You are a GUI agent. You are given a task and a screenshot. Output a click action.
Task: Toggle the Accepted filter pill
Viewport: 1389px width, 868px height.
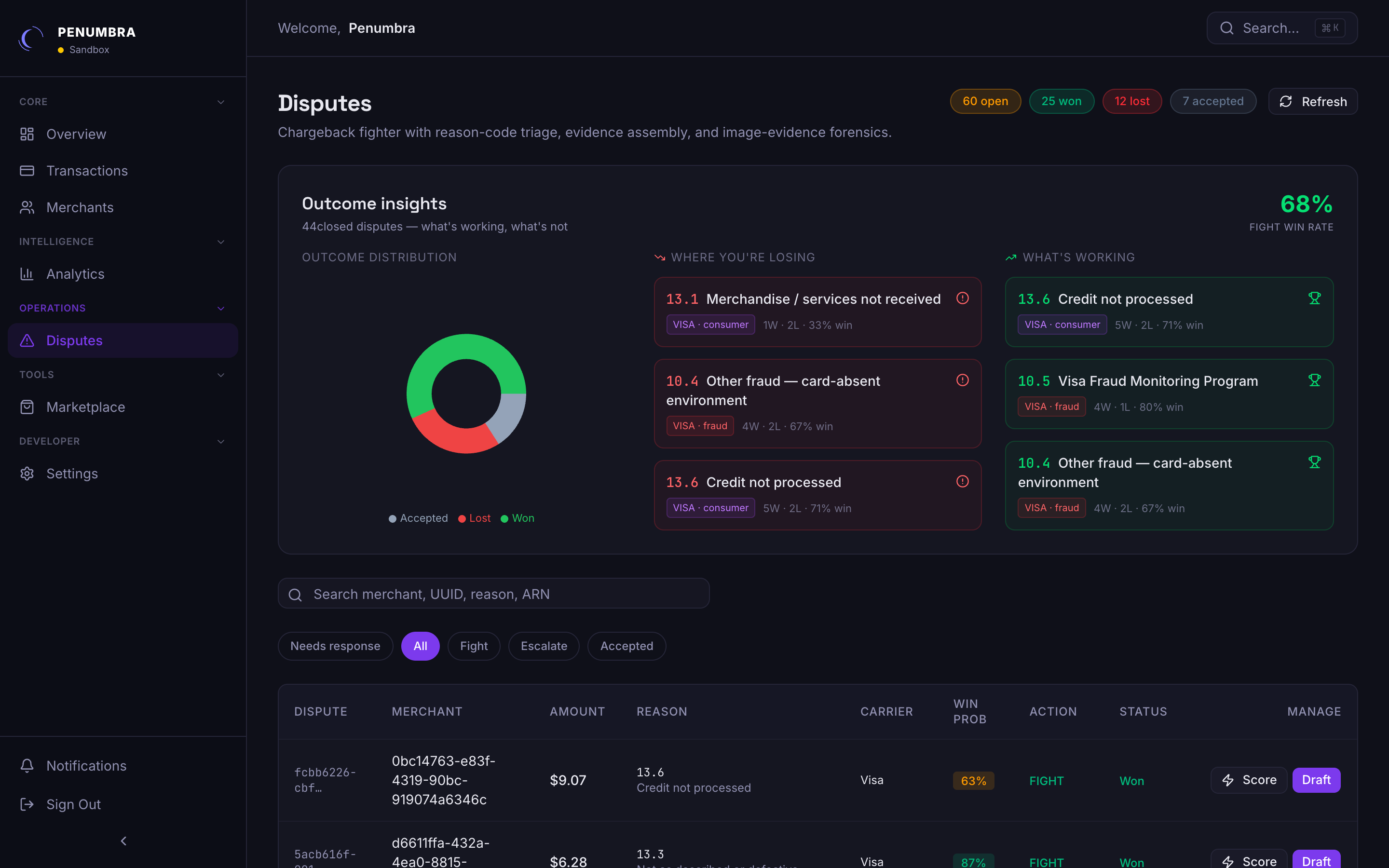[626, 646]
